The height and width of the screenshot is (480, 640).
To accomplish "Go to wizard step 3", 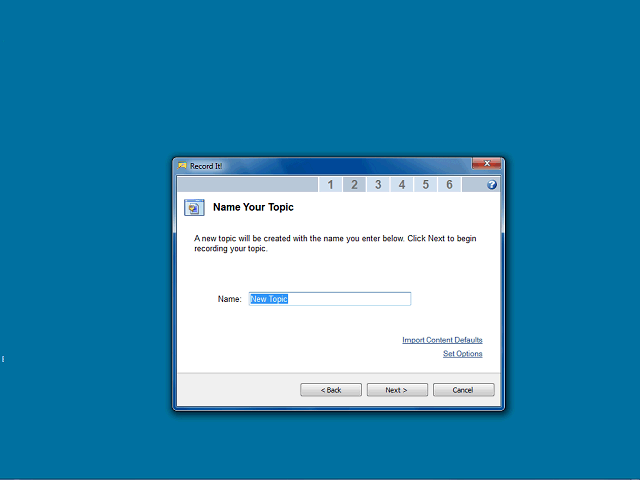I will (378, 184).
